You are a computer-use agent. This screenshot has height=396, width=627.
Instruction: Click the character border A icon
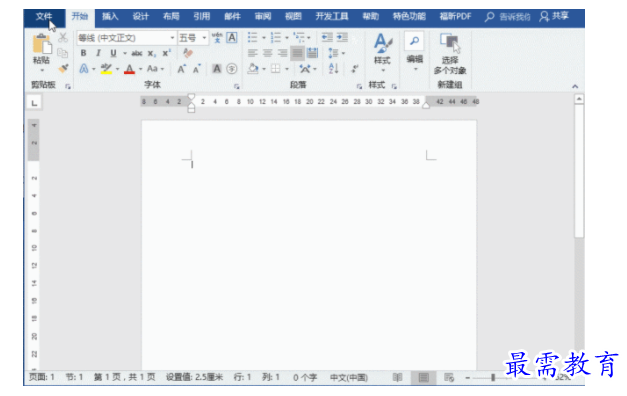tap(232, 38)
